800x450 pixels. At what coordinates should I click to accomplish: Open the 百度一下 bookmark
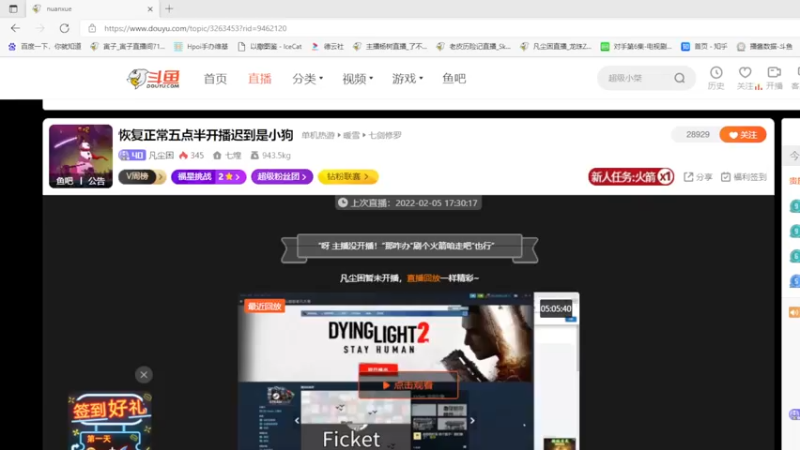(45, 46)
